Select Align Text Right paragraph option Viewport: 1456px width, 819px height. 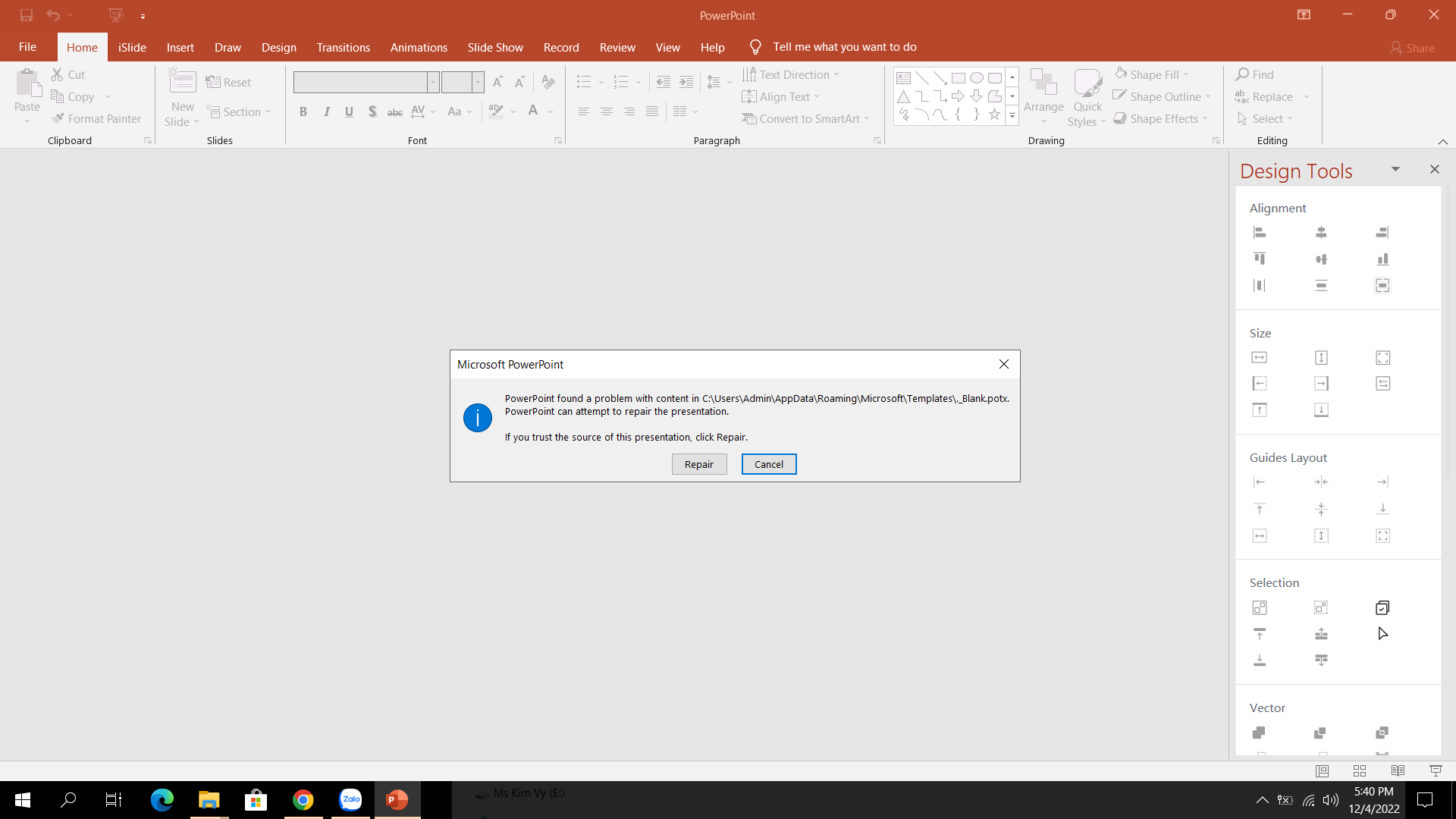tap(629, 111)
